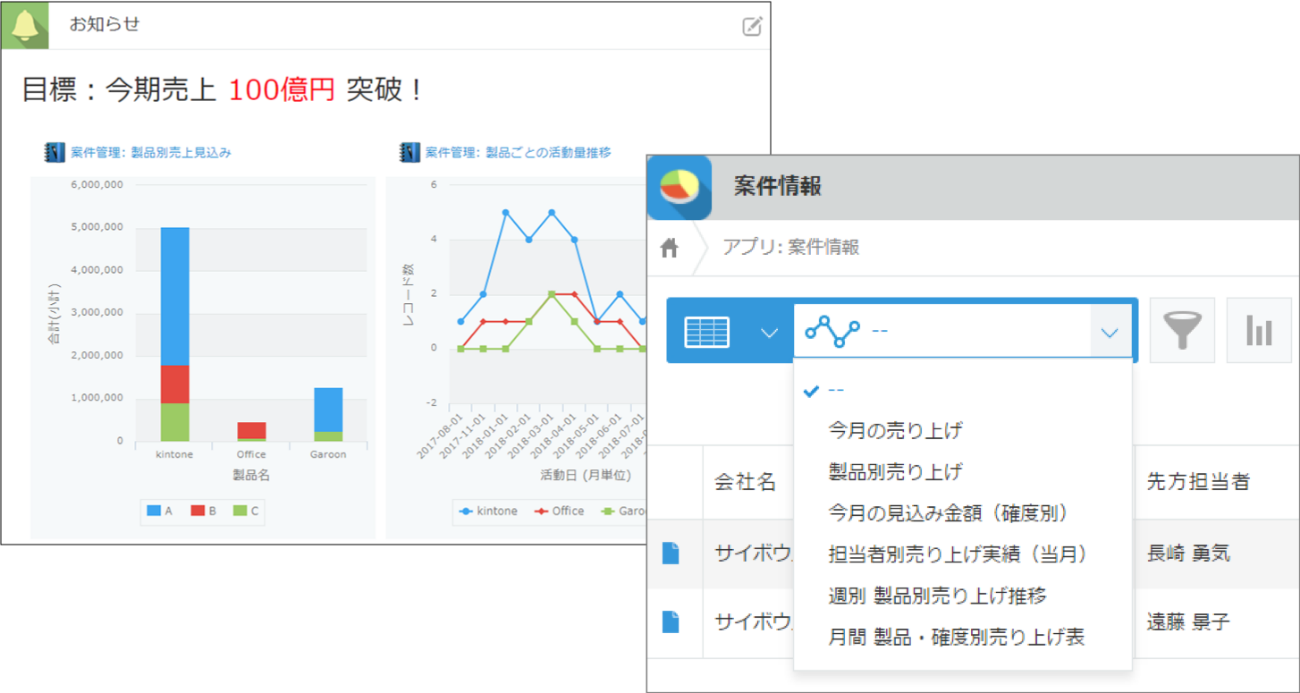This screenshot has height=693, width=1300.
Task: Toggle legend series B in bar chart
Action: coord(203,511)
